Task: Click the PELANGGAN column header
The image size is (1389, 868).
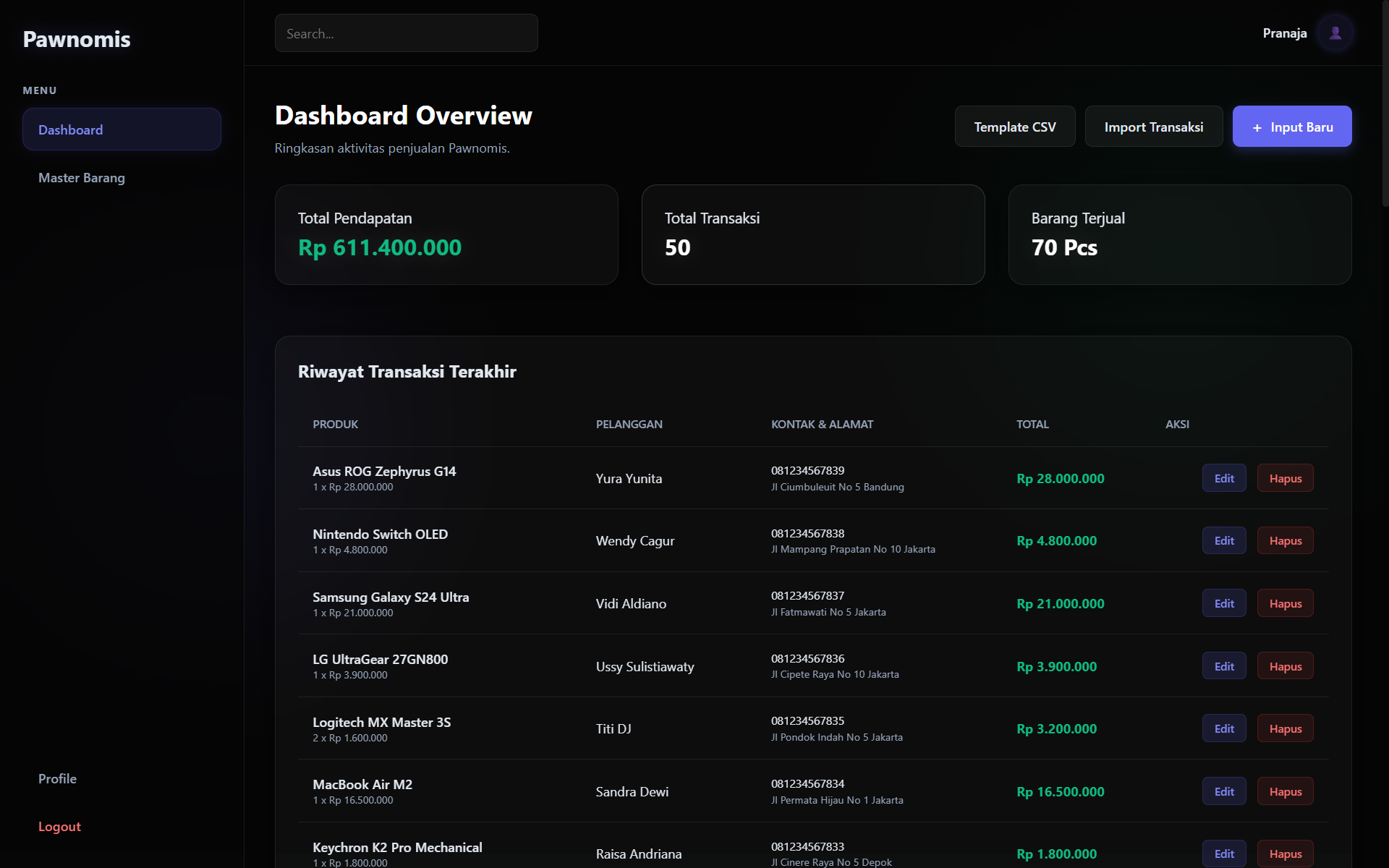Action: click(x=629, y=425)
